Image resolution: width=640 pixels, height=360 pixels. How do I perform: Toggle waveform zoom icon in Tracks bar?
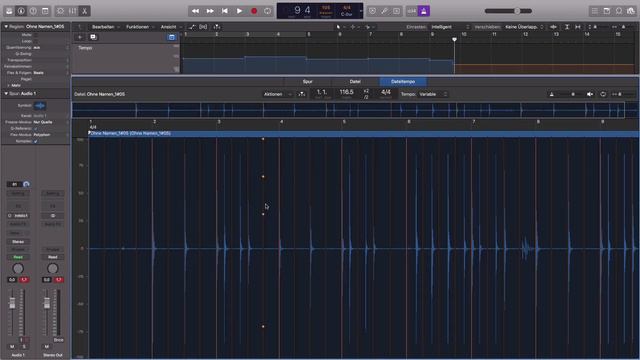pos(553,27)
